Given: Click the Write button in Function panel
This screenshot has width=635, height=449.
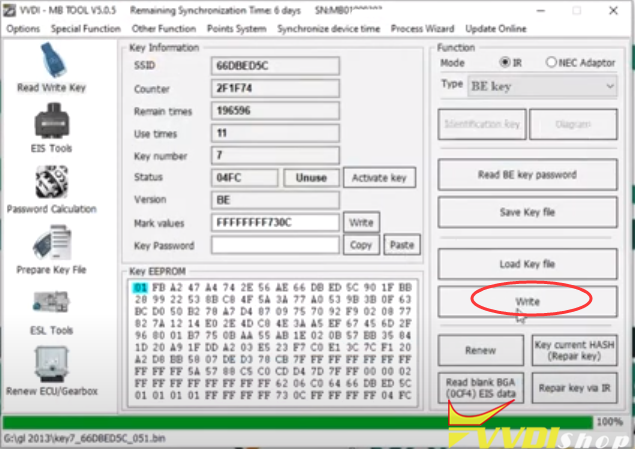Looking at the screenshot, I should (527, 302).
